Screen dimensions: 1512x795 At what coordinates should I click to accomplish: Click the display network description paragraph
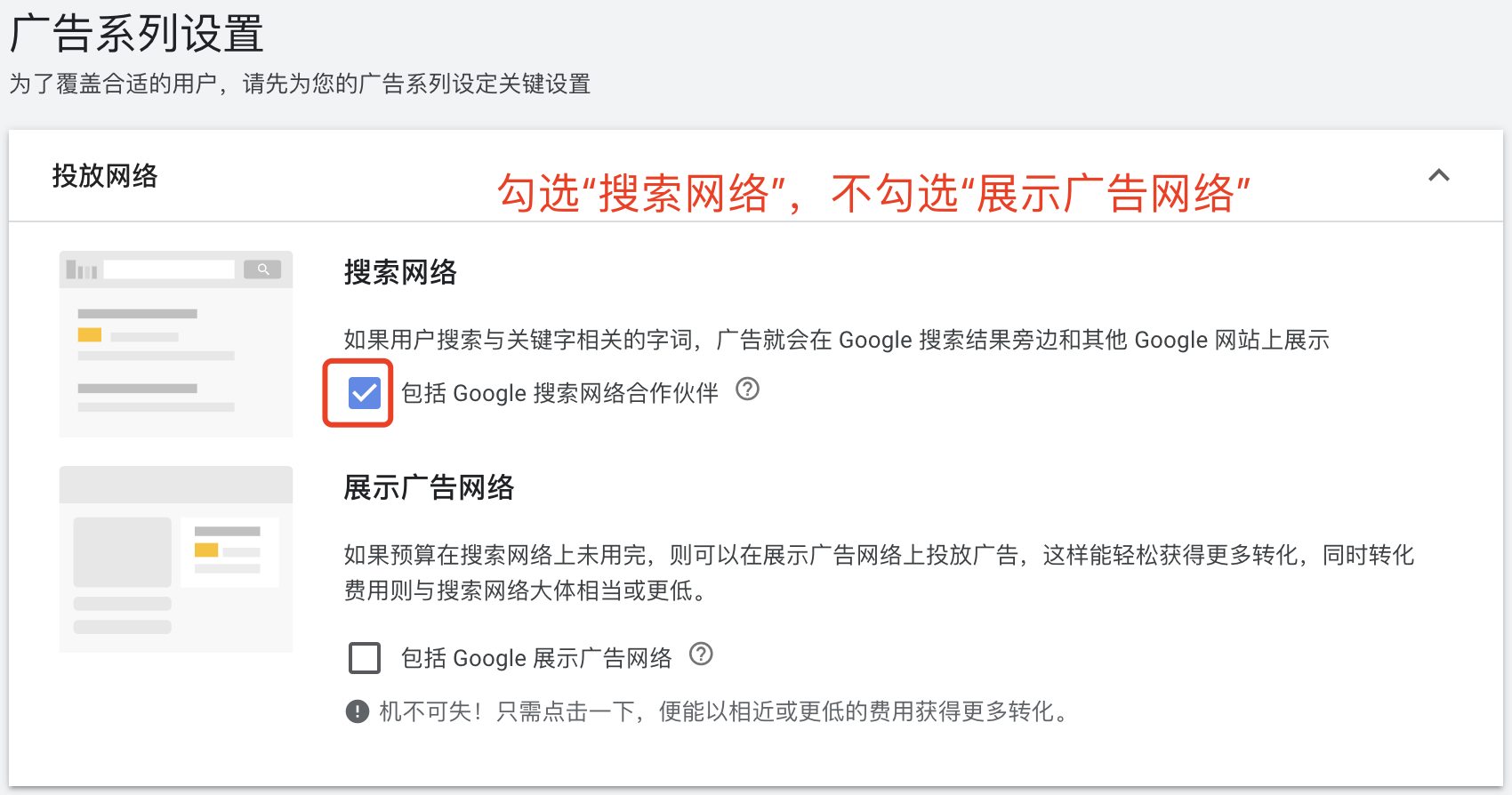pos(879,573)
